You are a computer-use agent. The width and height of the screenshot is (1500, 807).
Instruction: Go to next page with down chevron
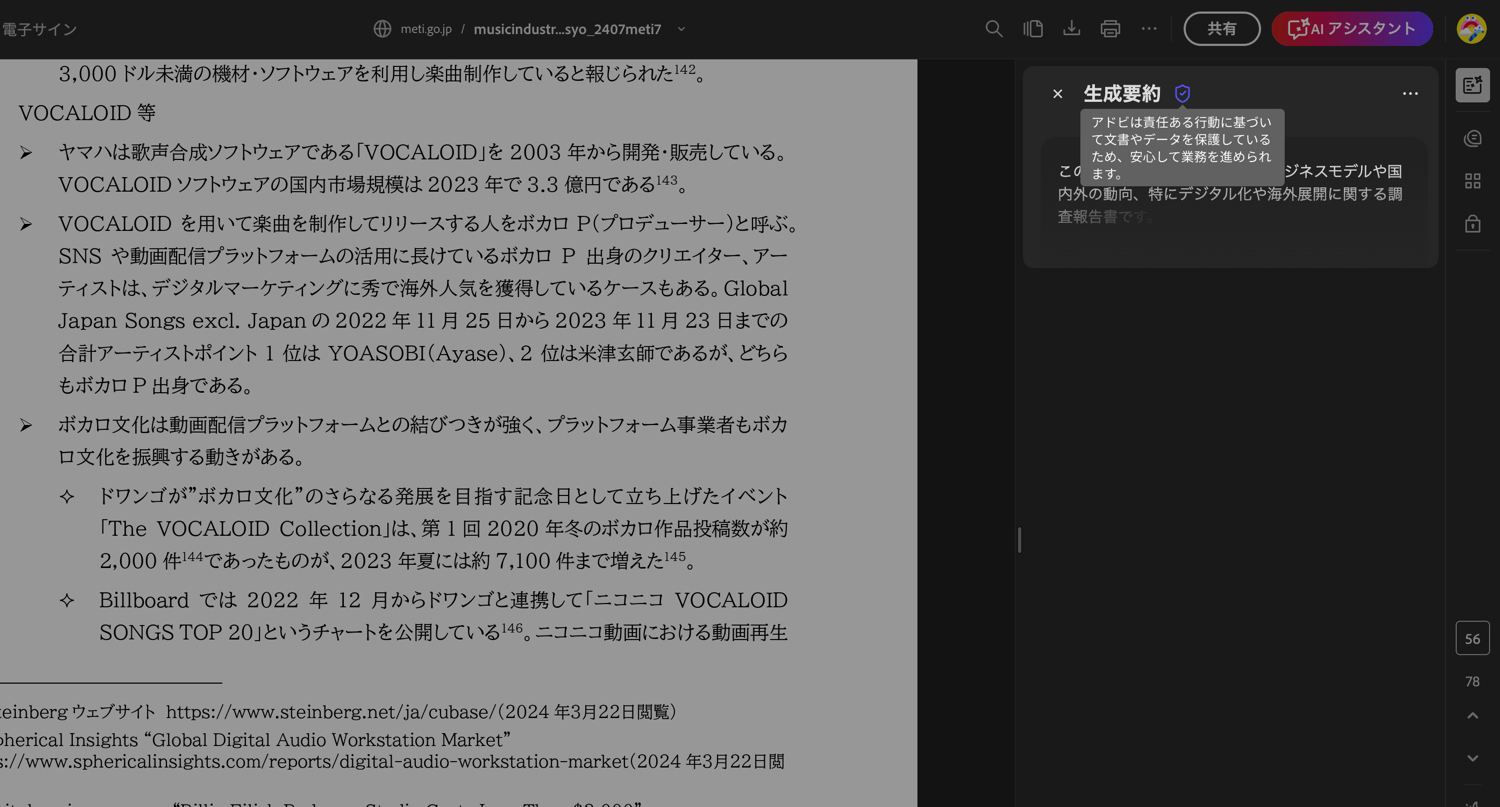pyautogui.click(x=1472, y=758)
